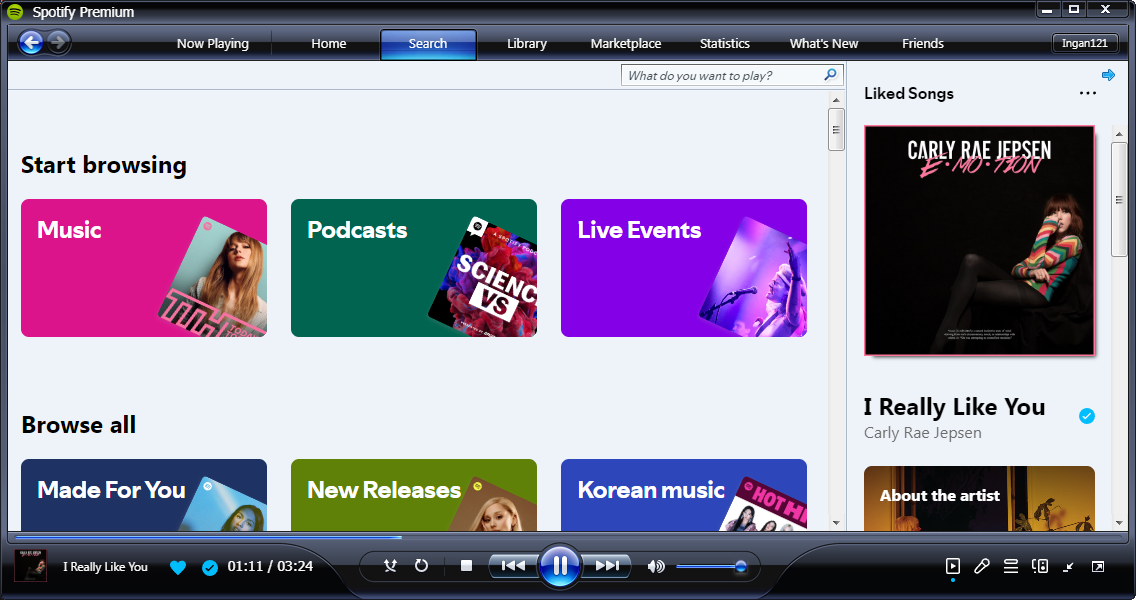Select the Search tab
This screenshot has width=1136, height=600.
click(x=428, y=43)
